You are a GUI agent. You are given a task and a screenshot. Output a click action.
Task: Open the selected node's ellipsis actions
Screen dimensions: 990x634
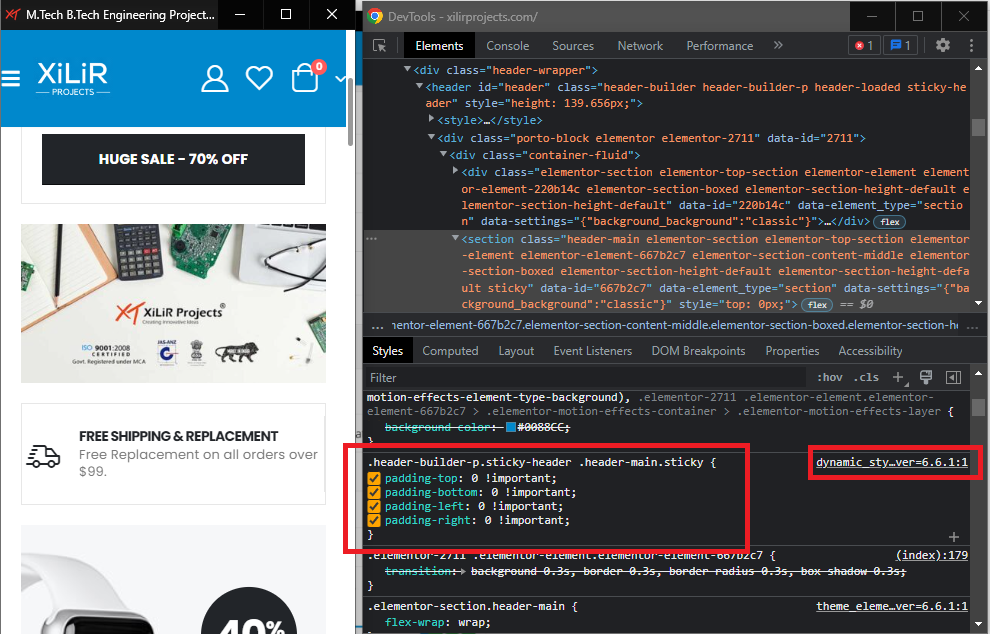click(x=371, y=239)
